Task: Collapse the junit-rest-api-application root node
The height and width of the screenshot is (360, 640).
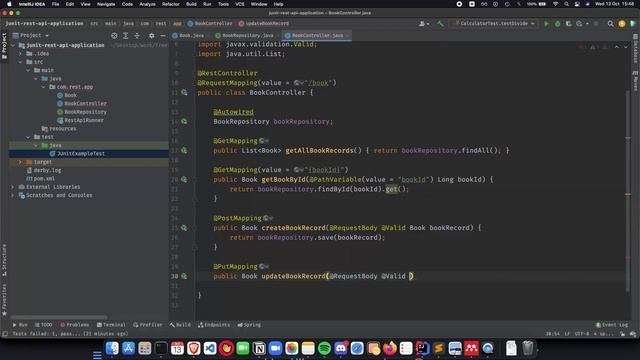Action: pyautogui.click(x=13, y=45)
